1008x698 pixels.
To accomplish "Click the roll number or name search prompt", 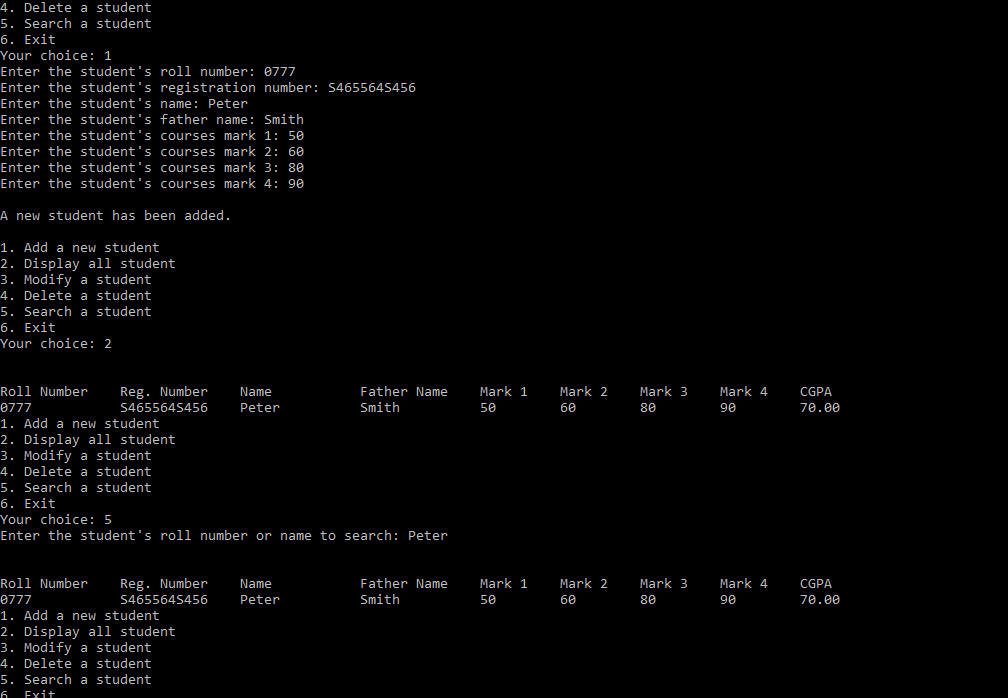I will click(x=224, y=536).
